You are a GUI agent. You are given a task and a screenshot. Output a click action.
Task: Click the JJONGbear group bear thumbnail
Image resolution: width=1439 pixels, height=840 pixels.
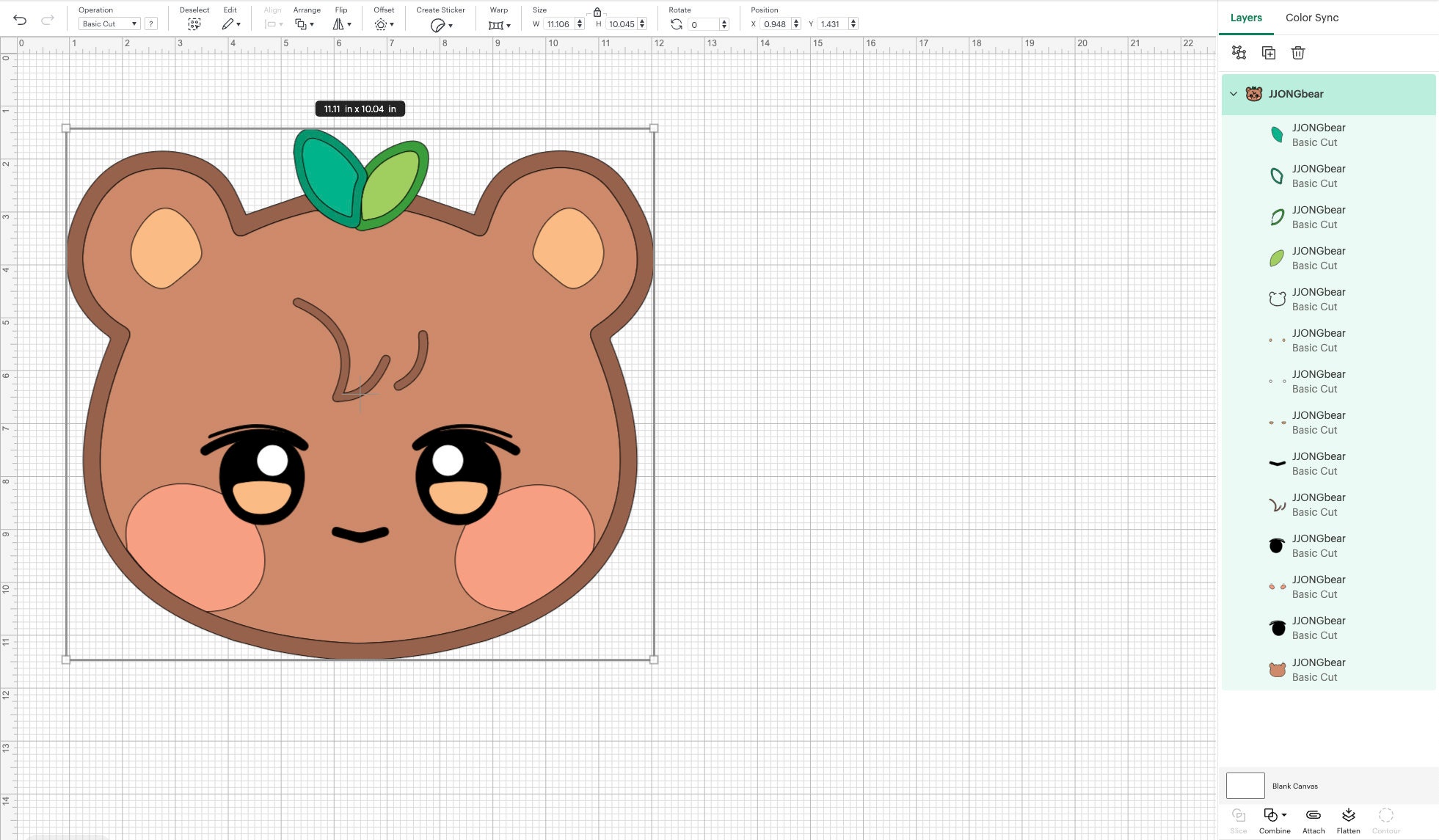coord(1254,94)
